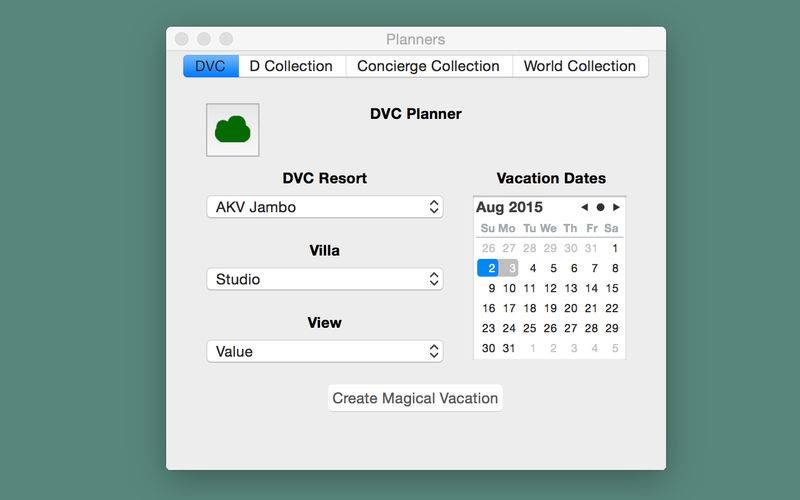Open the D Collection tab
The image size is (800, 500).
coord(291,66)
